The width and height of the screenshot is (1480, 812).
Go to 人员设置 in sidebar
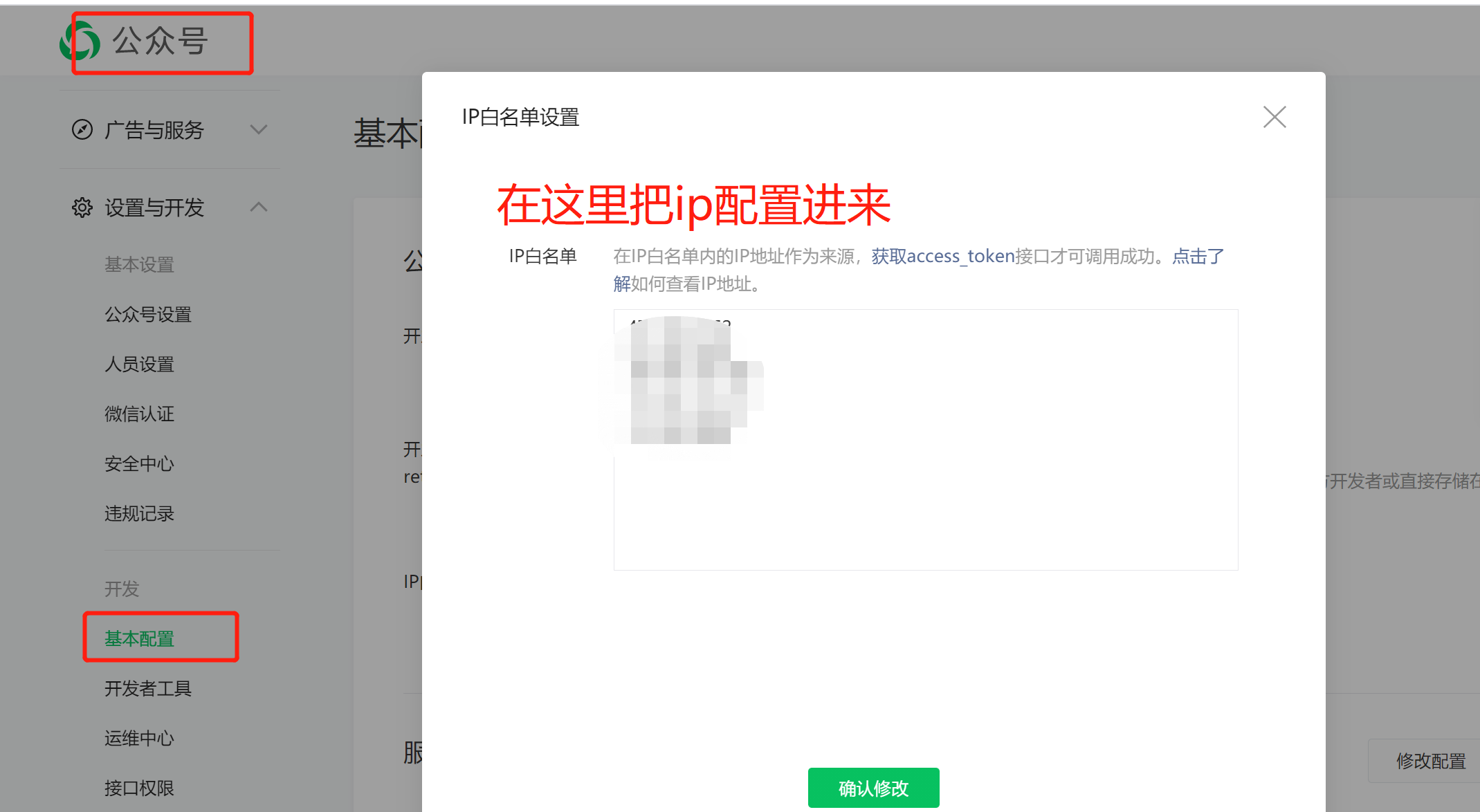140,365
